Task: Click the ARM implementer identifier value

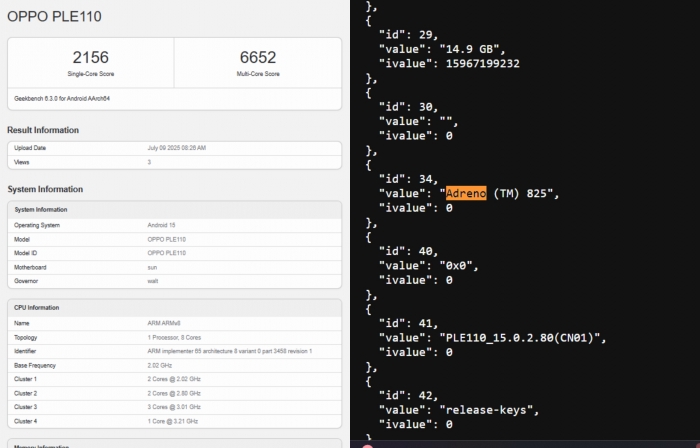Action: (x=230, y=351)
